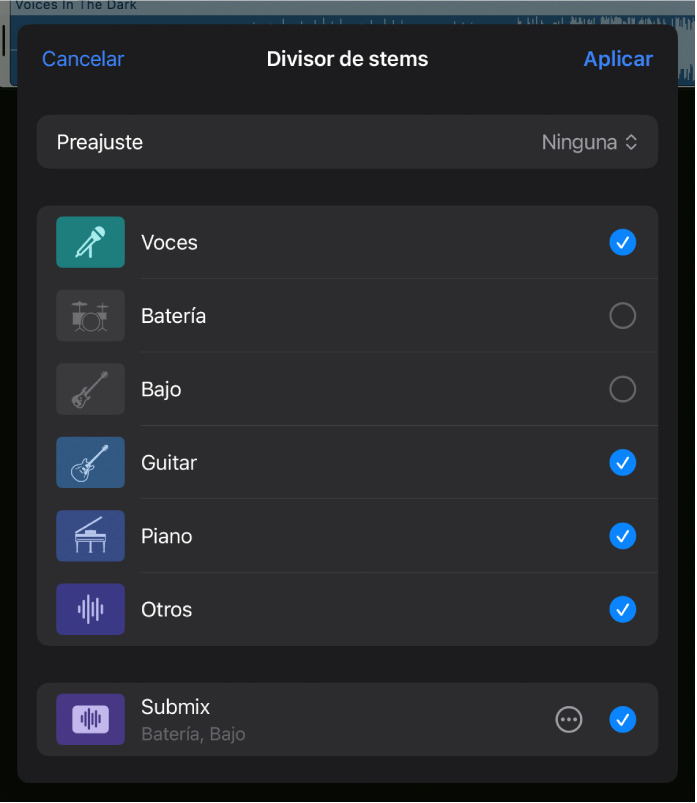Image resolution: width=697 pixels, height=803 pixels.
Task: Click the Guitar acoustic guitar icon
Action: pyautogui.click(x=88, y=462)
